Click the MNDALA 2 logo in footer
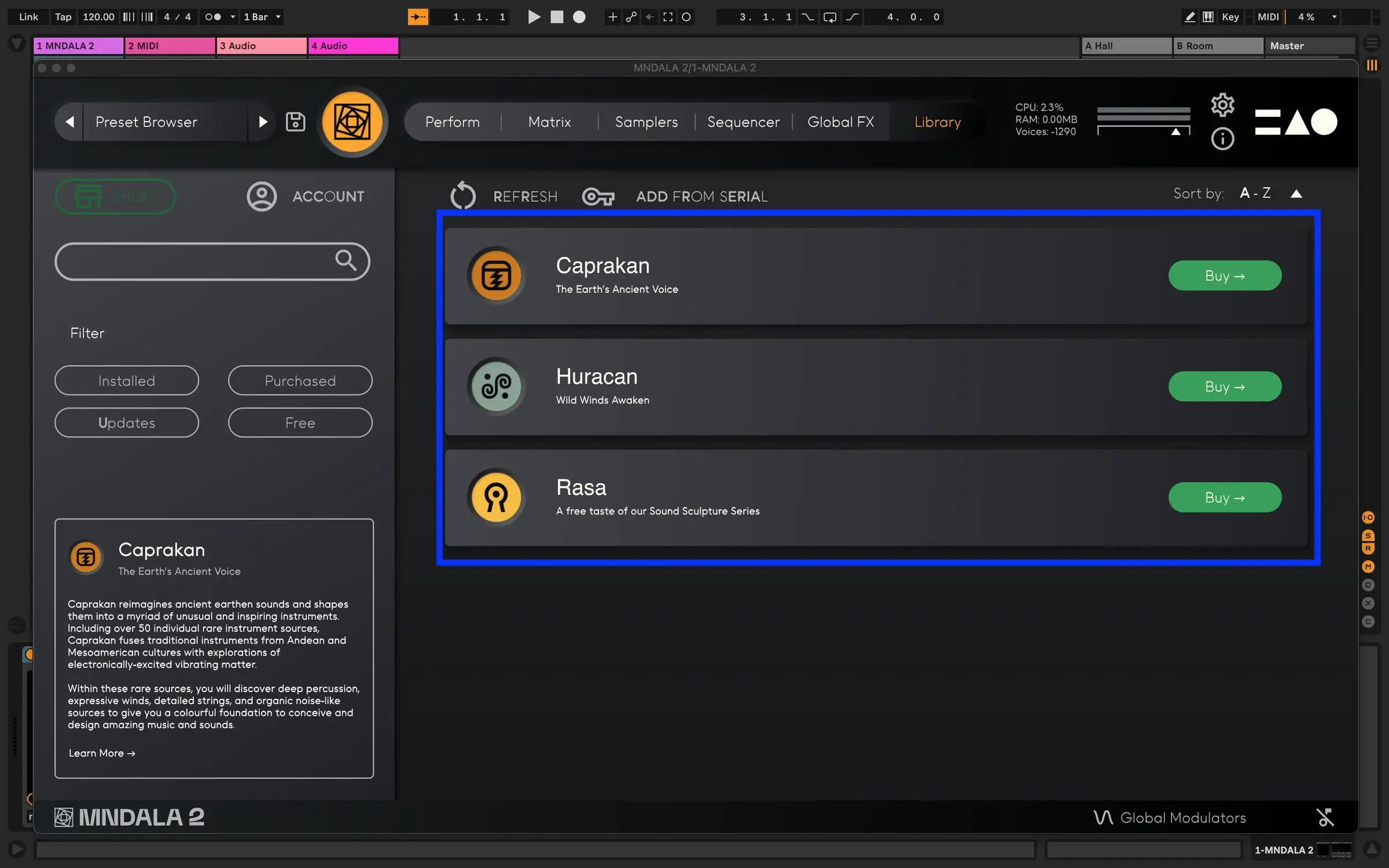The height and width of the screenshot is (868, 1389). tap(129, 817)
